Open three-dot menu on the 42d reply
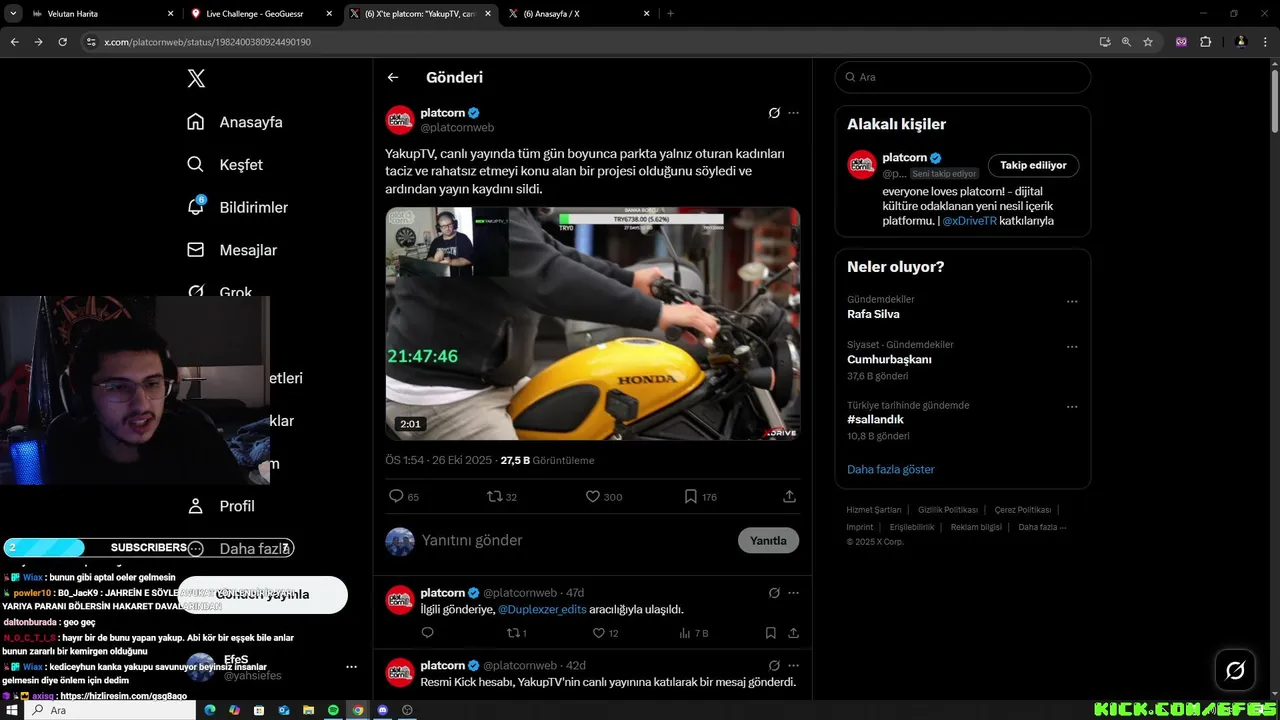Viewport: 1280px width, 720px height. (x=794, y=665)
